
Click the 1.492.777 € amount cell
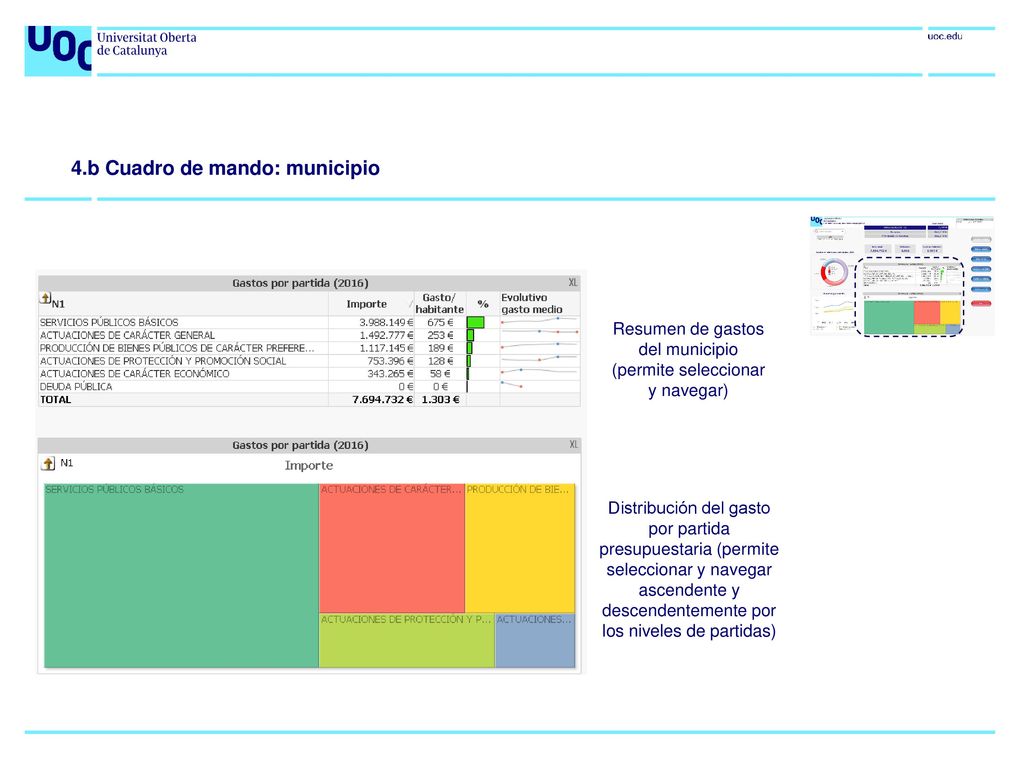click(x=386, y=335)
